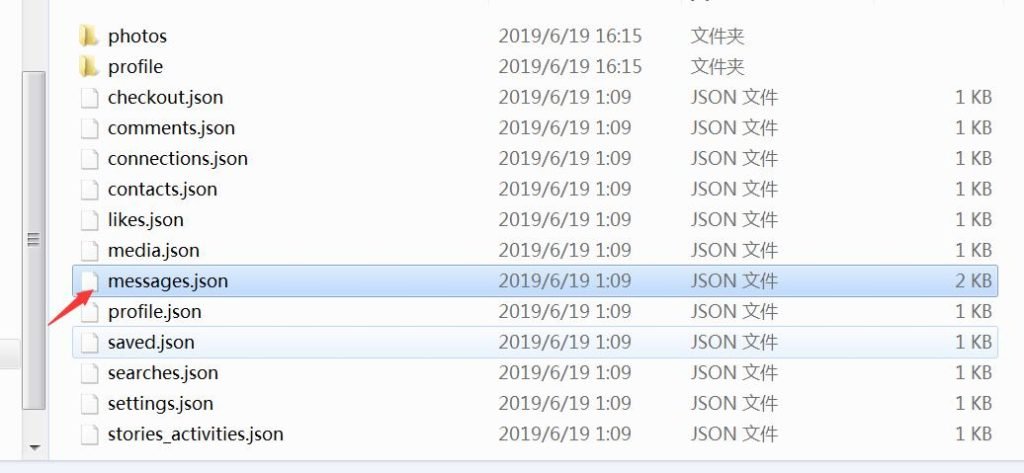Select connections.json file name

click(178, 159)
